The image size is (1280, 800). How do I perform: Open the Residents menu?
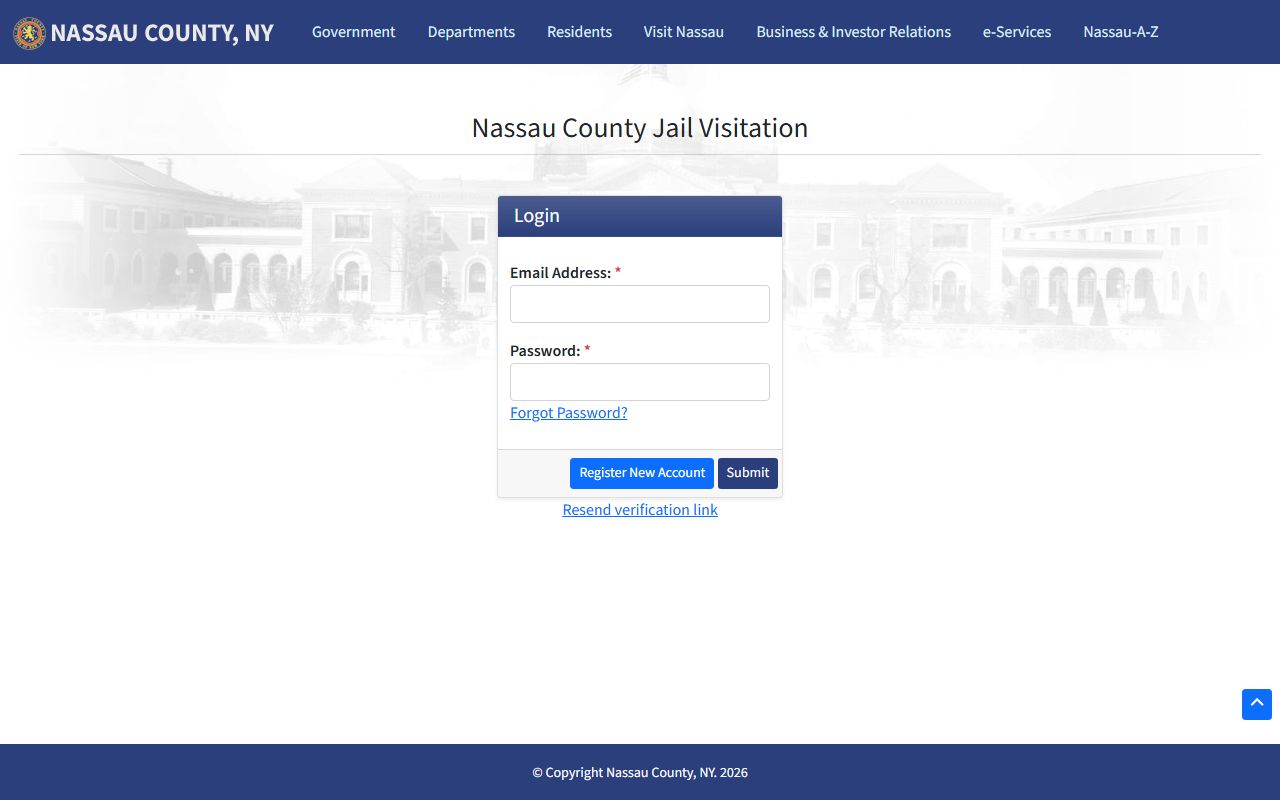pos(579,32)
